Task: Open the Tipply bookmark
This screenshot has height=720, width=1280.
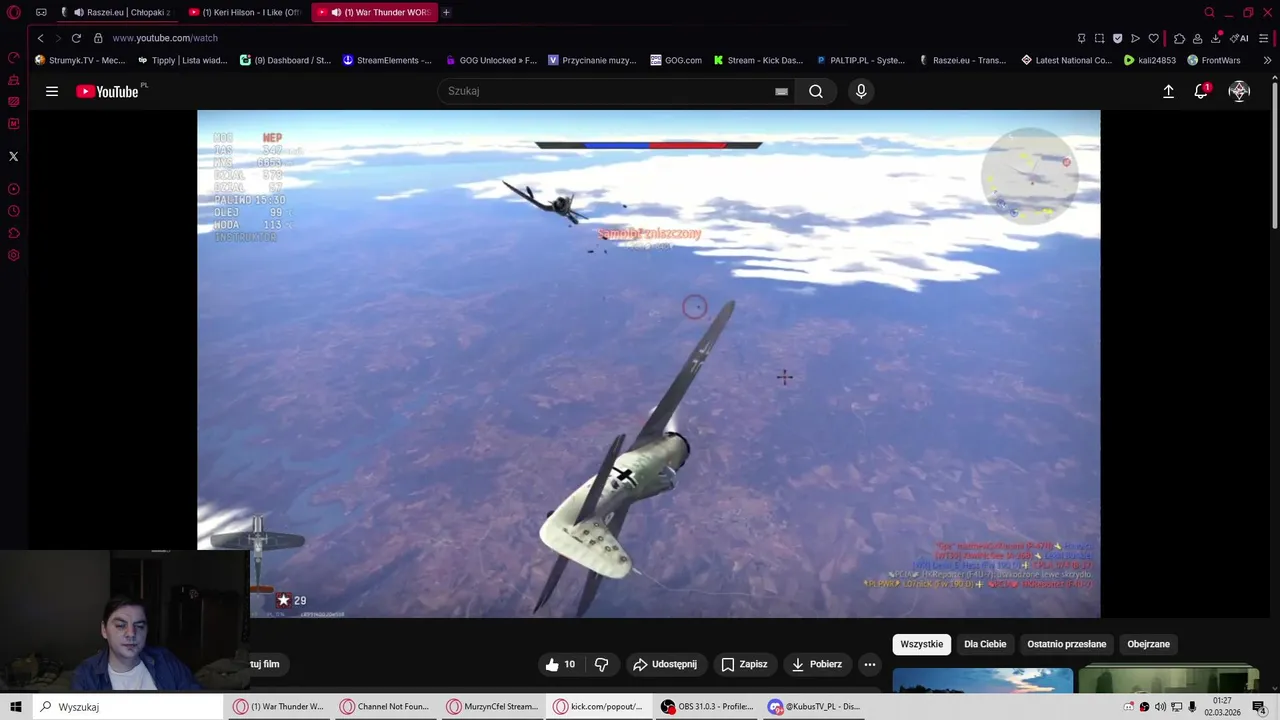Action: pos(183,60)
